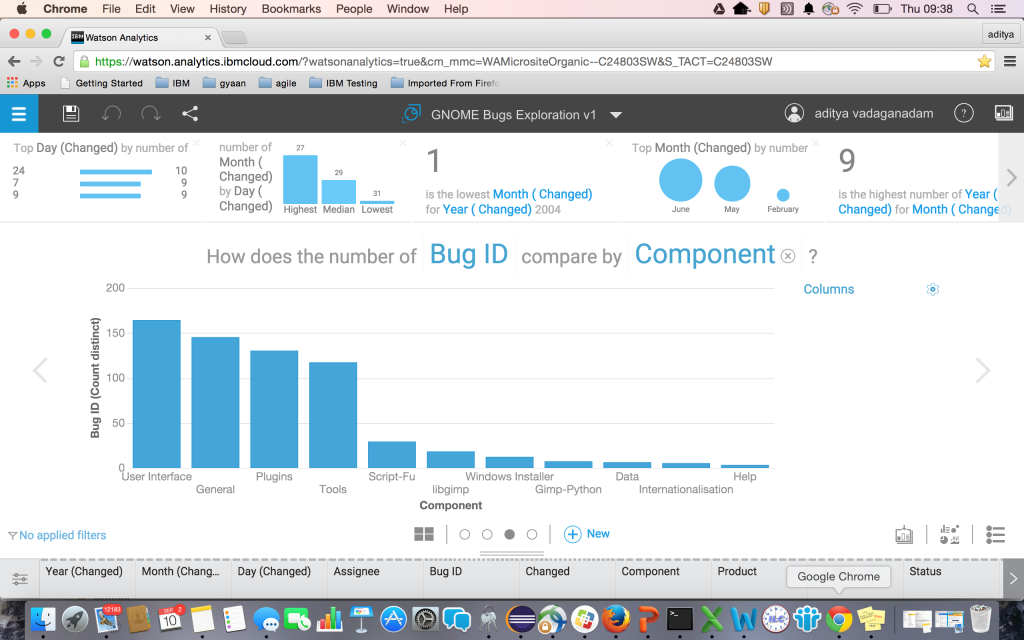Open the blue hamburger menu

pos(19,113)
